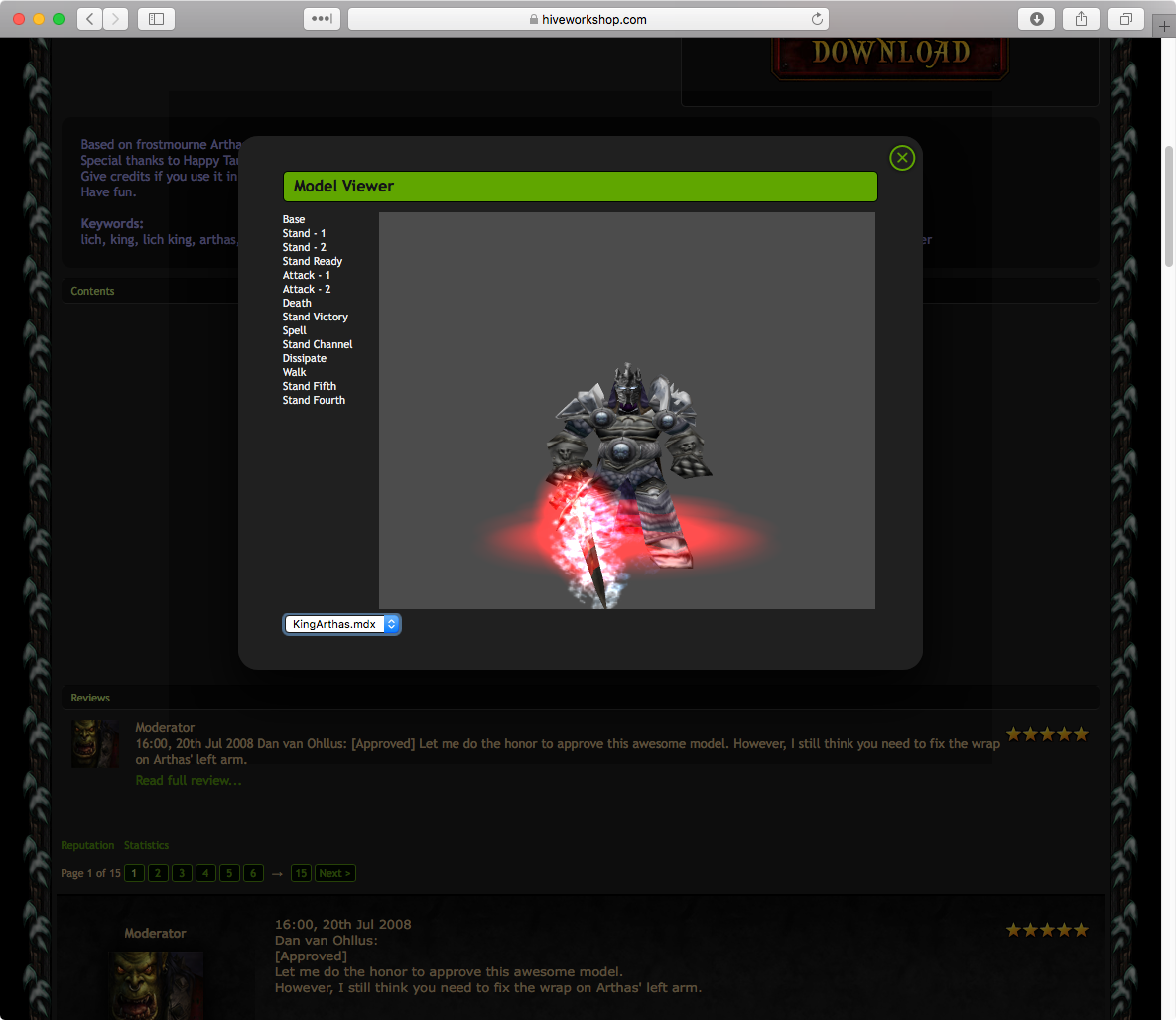Click the five-star rating in the bottom comment
The height and width of the screenshot is (1020, 1176).
[x=1047, y=930]
